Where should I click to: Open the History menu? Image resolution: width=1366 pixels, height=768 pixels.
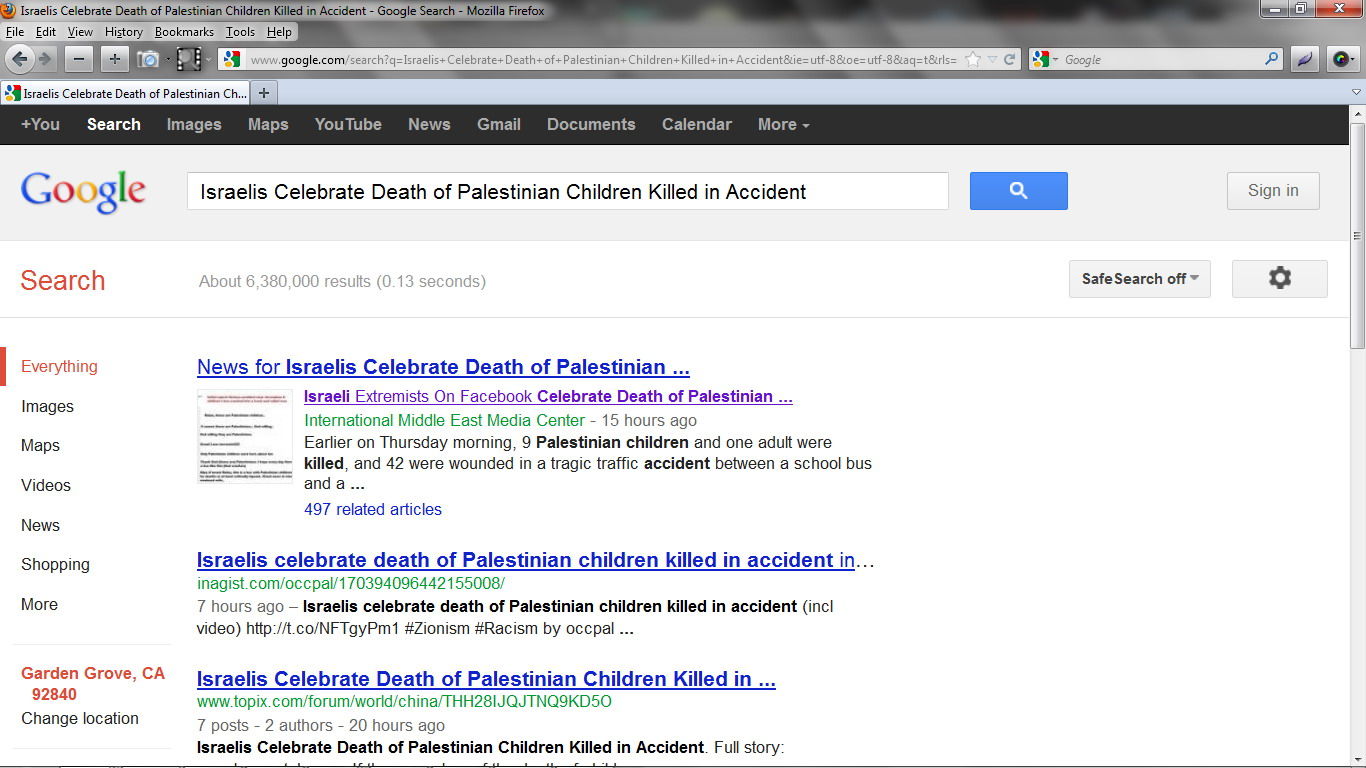124,32
